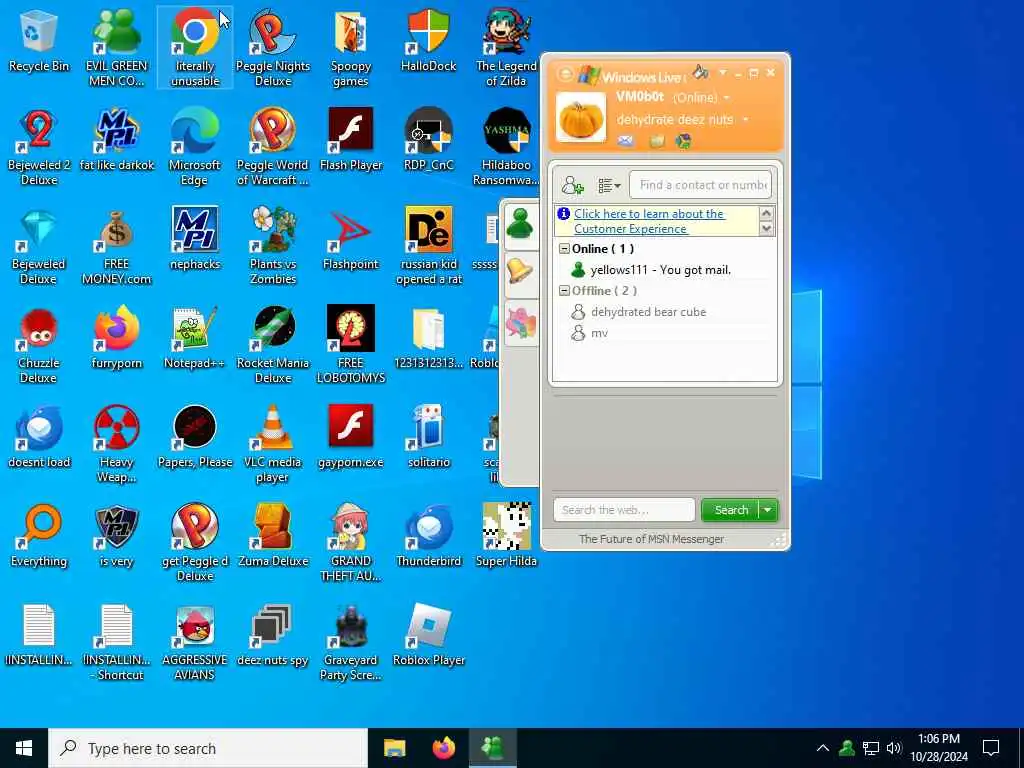Open Firefox from the taskbar

pyautogui.click(x=444, y=748)
